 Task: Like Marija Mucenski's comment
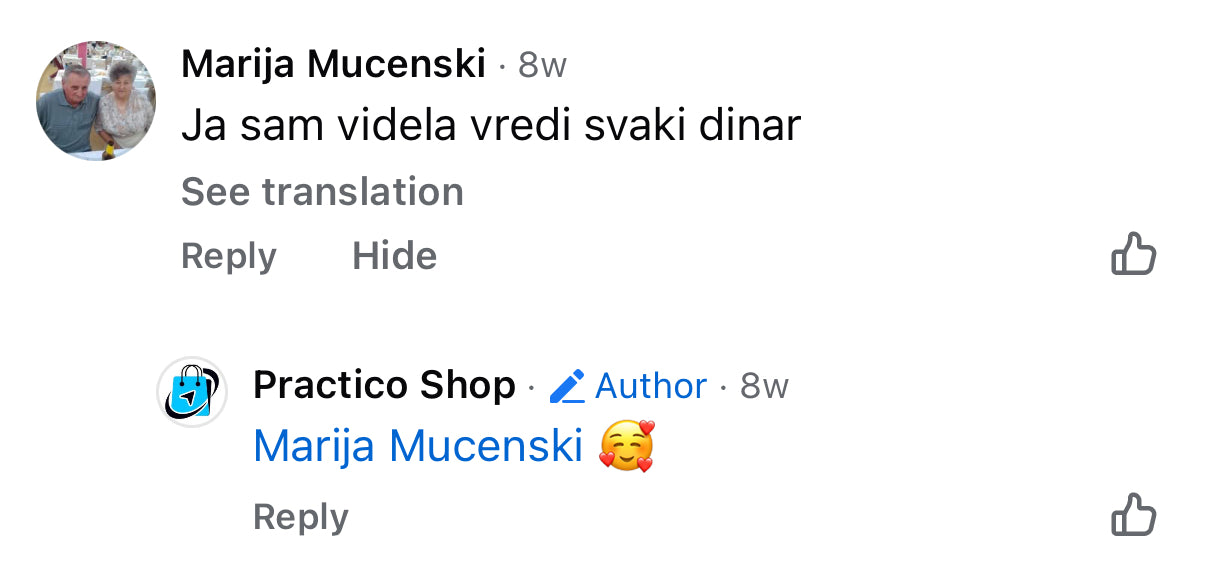[x=1133, y=256]
